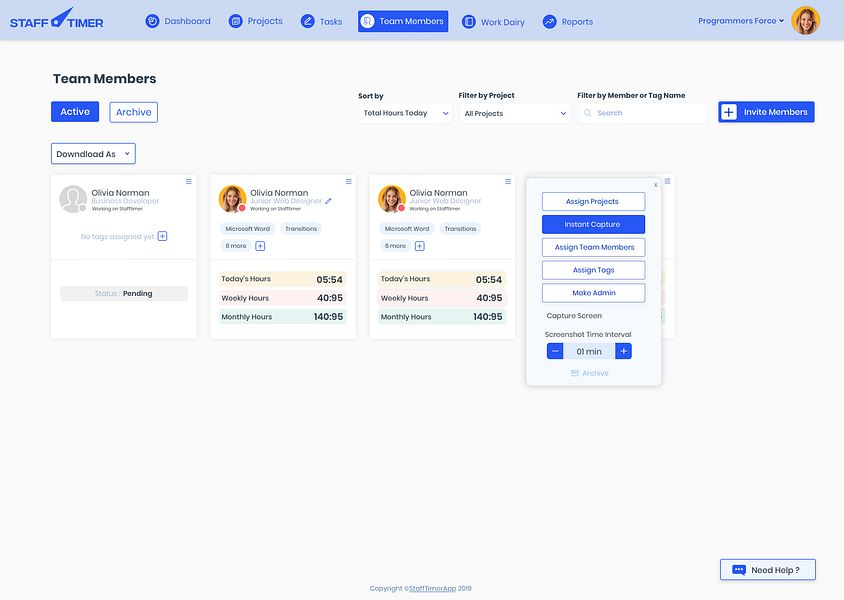Click the Pending status label
The width and height of the screenshot is (844, 600).
pyautogui.click(x=124, y=293)
